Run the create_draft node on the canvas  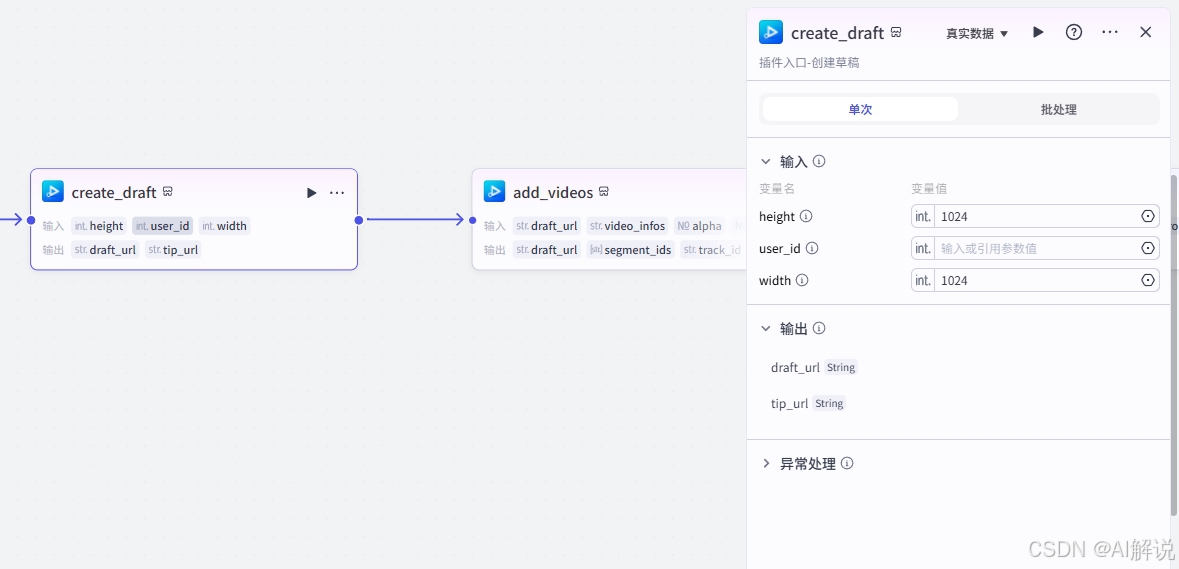[x=311, y=193]
